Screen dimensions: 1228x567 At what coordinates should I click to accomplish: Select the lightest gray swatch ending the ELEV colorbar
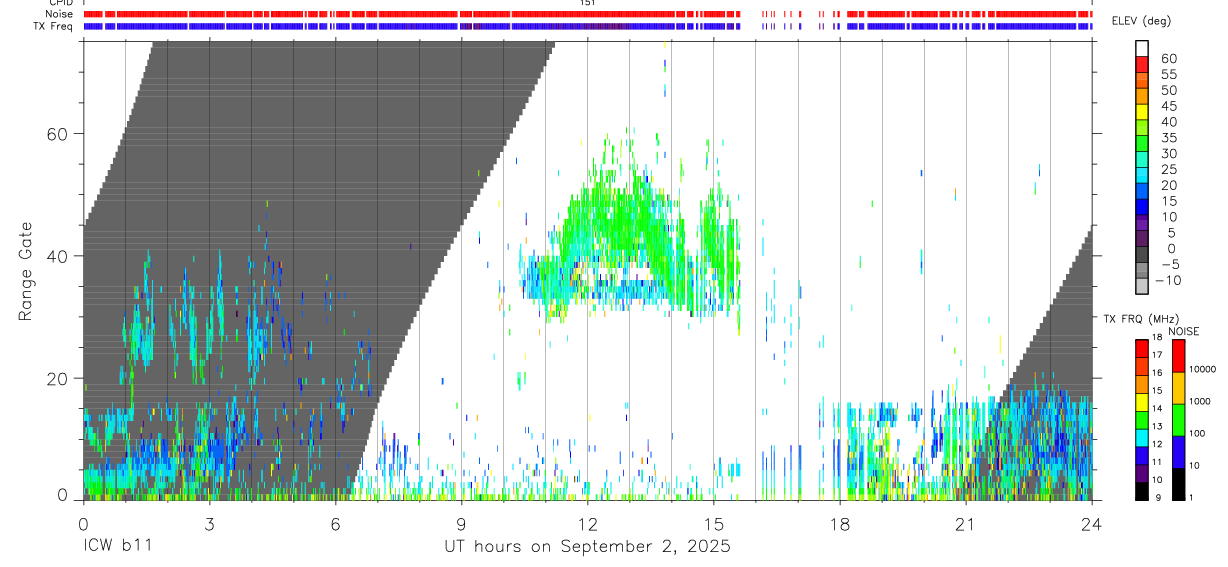click(x=1142, y=285)
